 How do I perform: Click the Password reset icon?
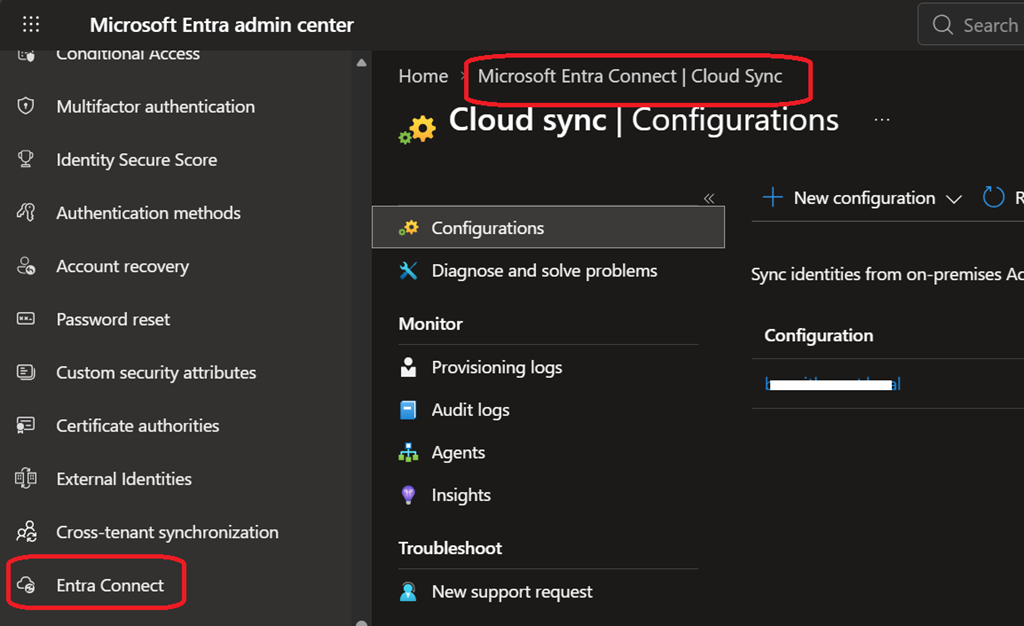pyautogui.click(x=25, y=319)
